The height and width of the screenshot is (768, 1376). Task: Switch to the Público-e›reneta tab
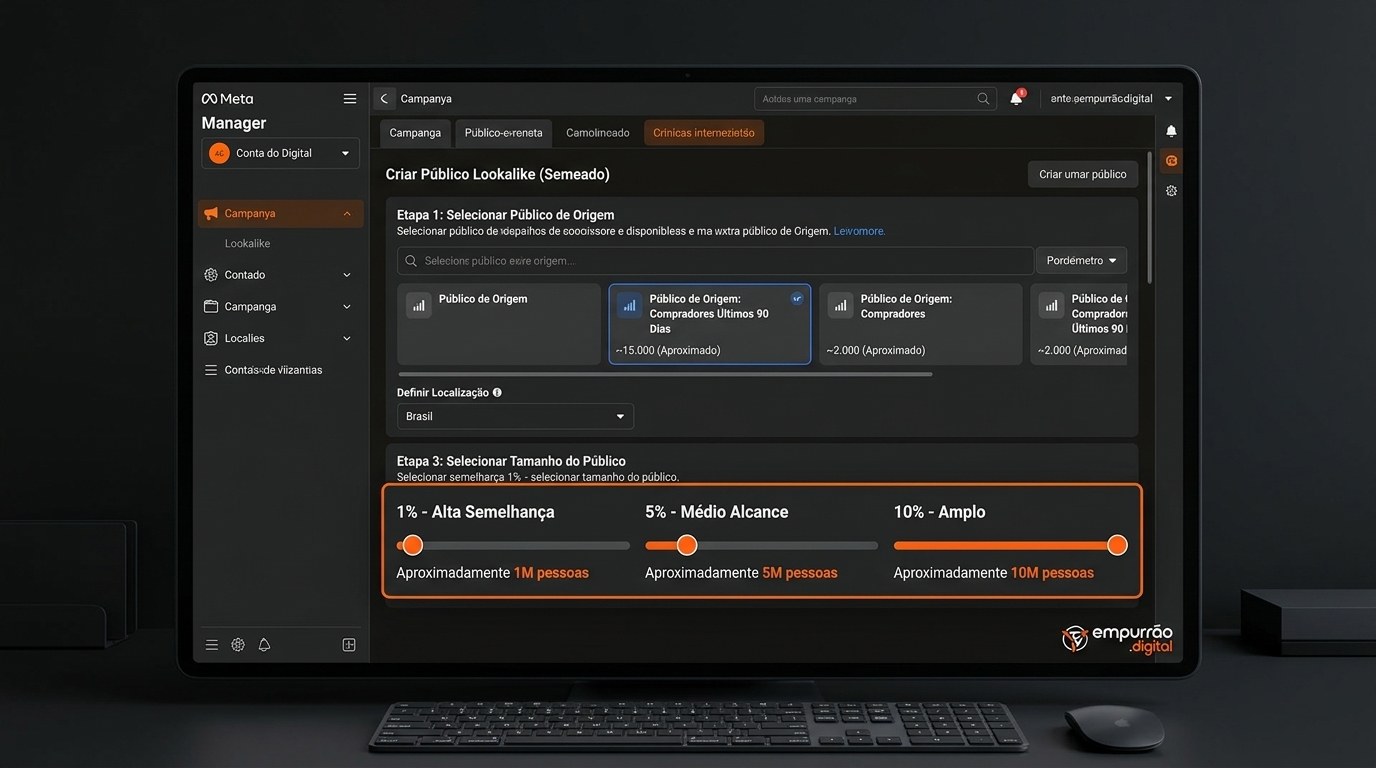coord(503,133)
